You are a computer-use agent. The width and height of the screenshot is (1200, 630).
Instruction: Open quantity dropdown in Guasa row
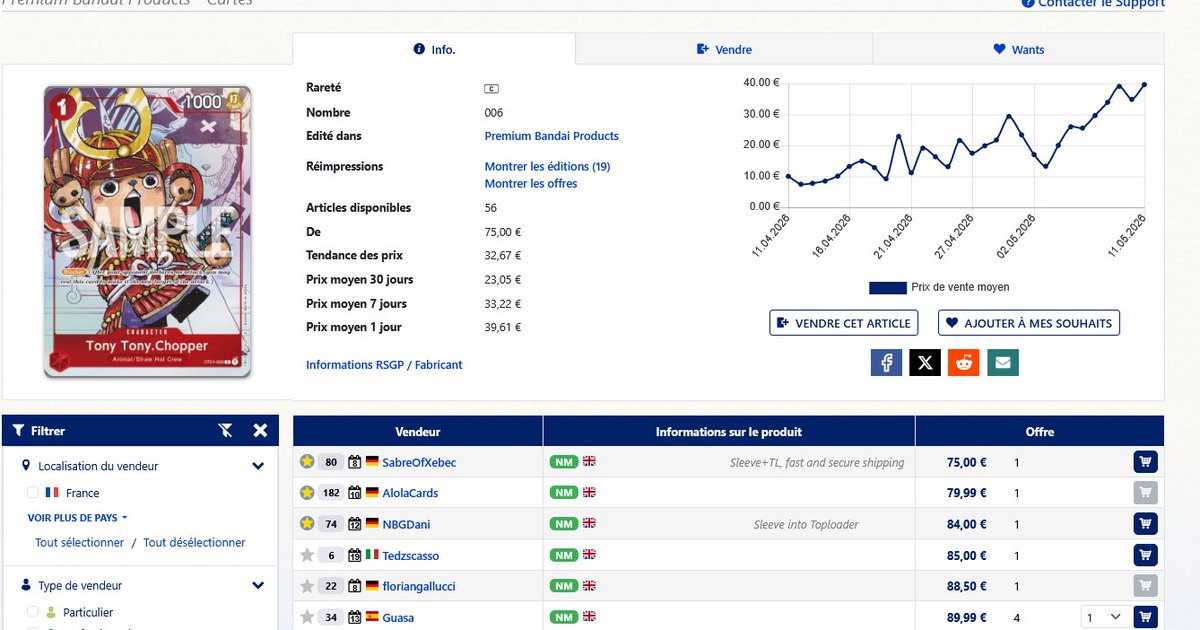pyautogui.click(x=1104, y=617)
